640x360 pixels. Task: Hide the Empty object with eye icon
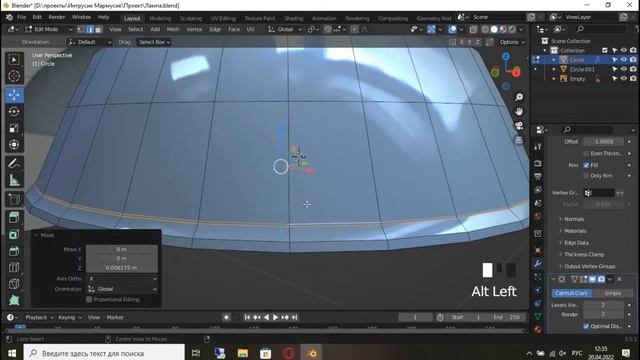point(624,79)
